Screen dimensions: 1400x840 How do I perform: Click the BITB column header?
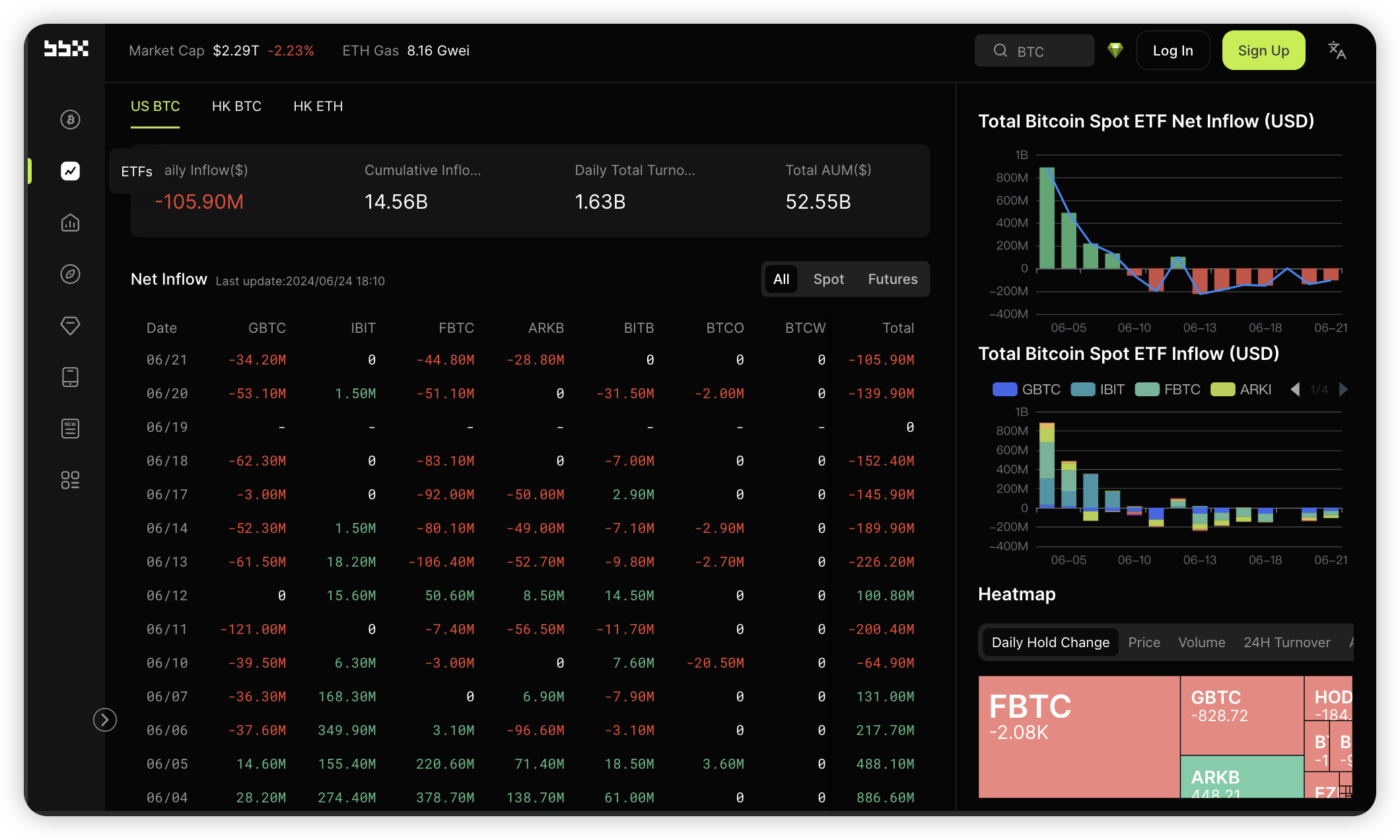click(639, 328)
